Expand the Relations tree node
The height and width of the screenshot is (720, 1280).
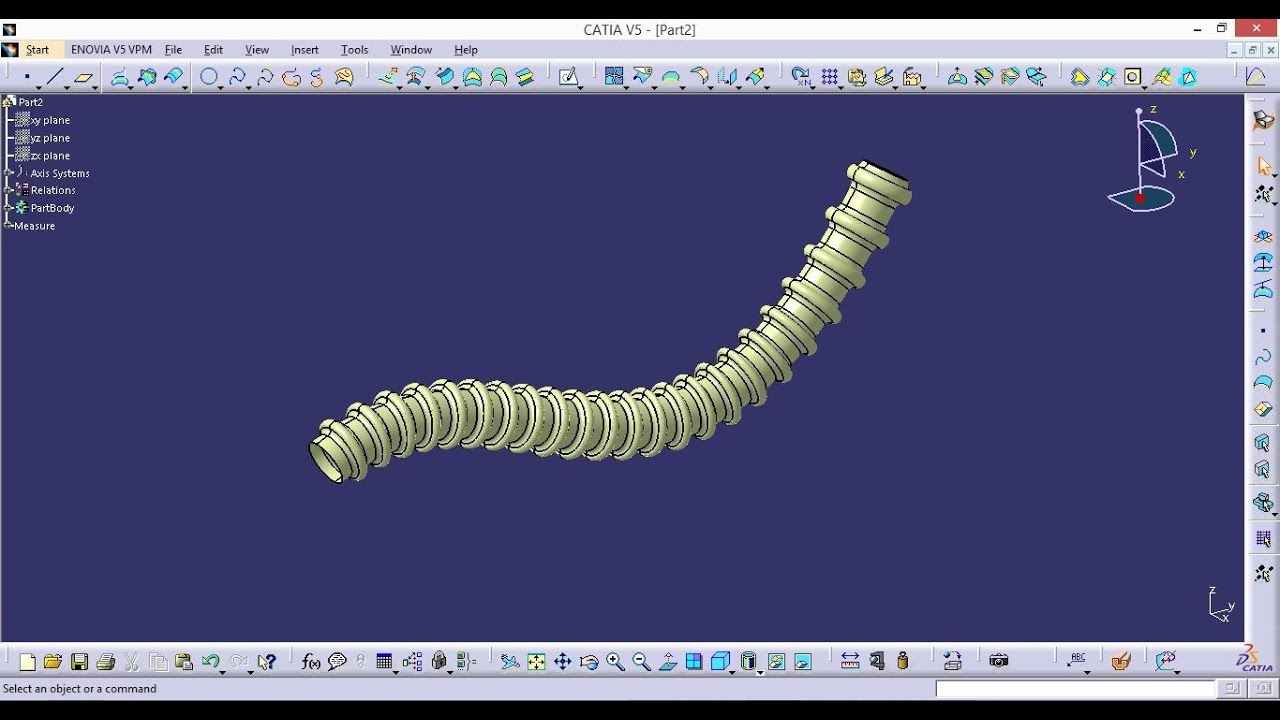[x=7, y=190]
